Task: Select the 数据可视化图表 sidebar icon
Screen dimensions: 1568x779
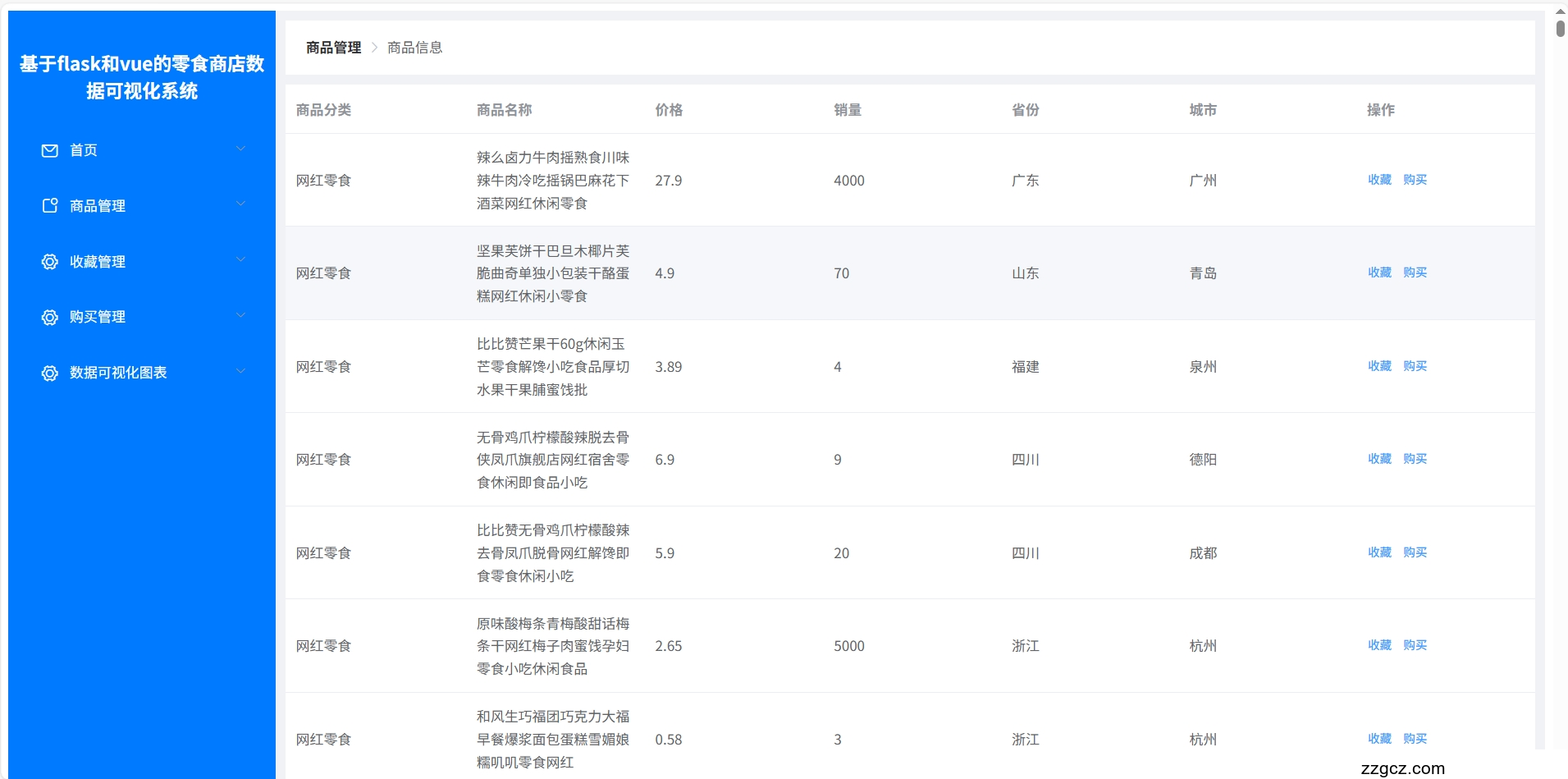Action: coord(49,373)
